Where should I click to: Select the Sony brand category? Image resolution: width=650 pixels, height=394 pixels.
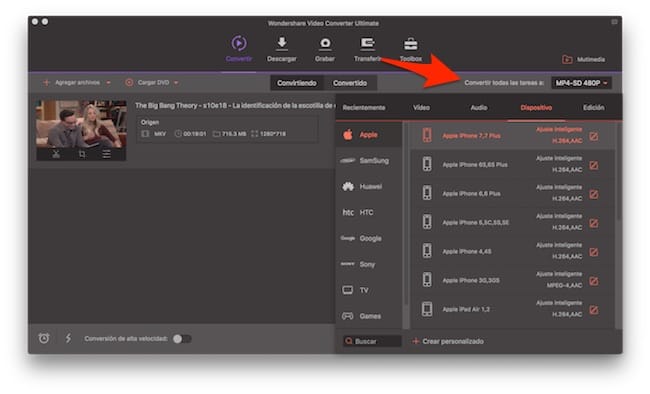tap(369, 264)
